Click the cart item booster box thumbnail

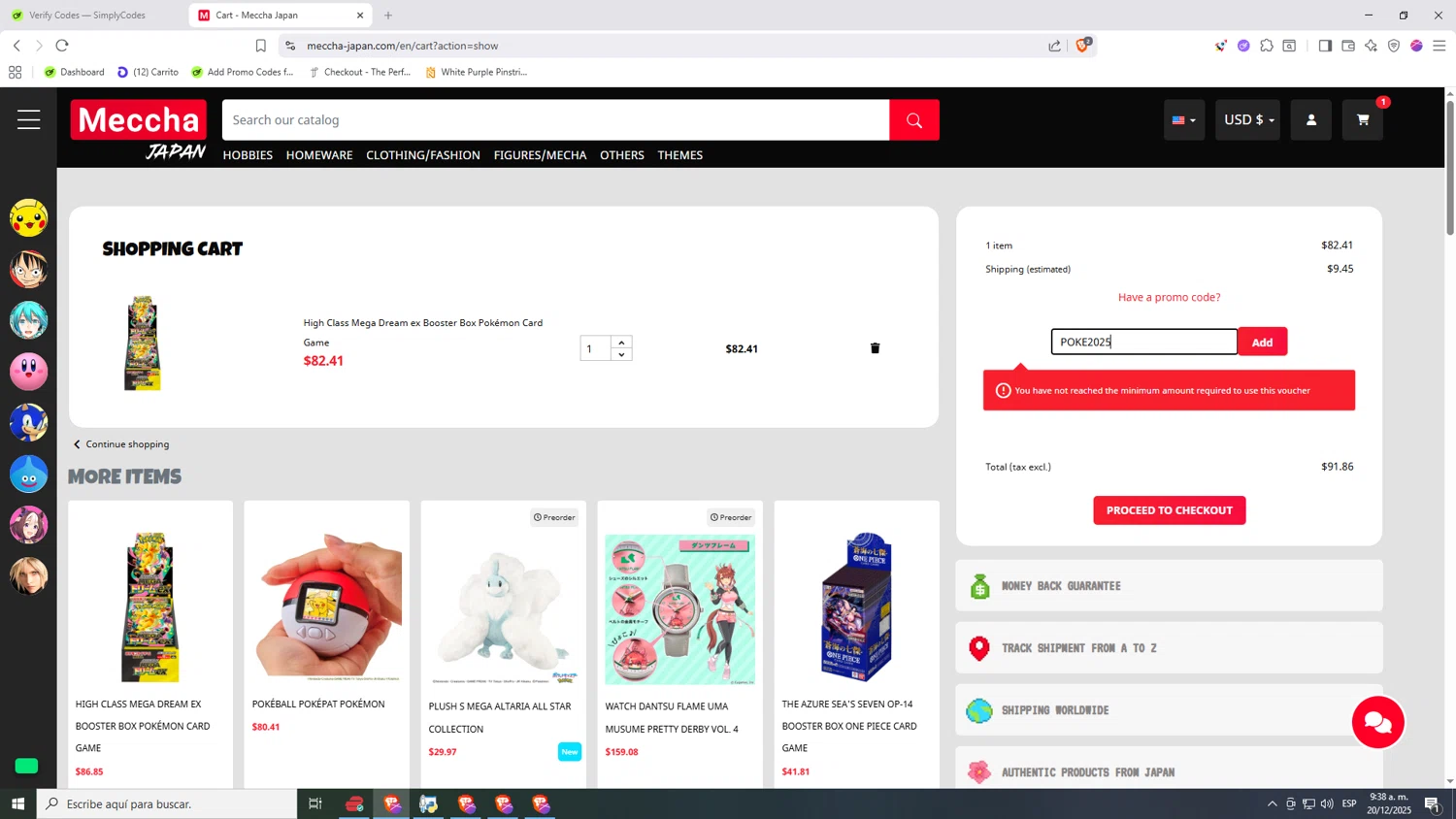143,344
